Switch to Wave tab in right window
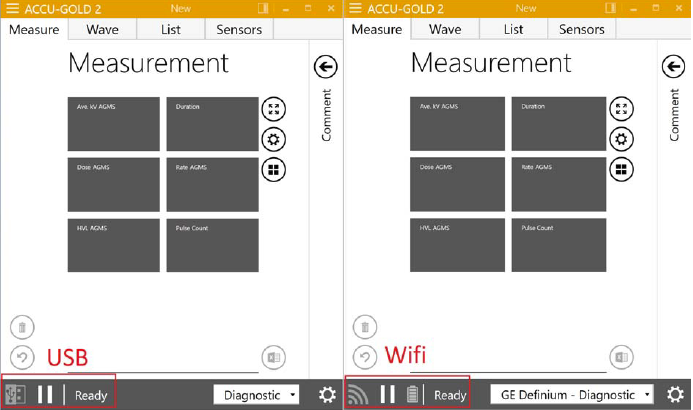This screenshot has width=693, height=410. 445,30
